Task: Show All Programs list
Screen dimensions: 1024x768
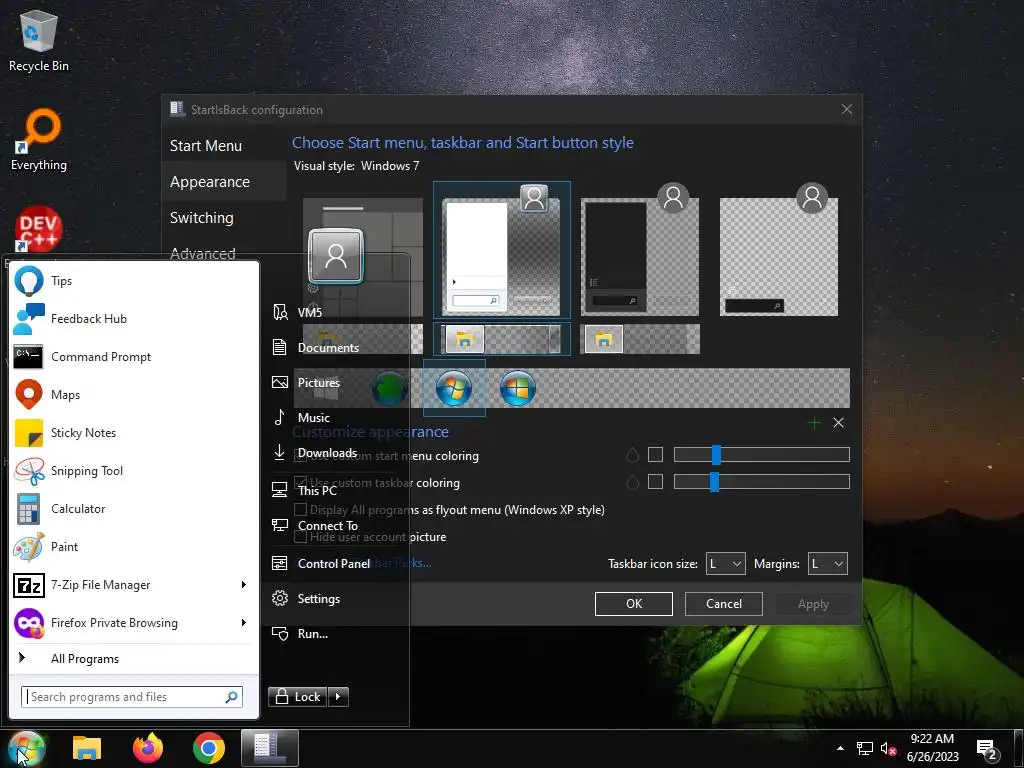Action: point(133,658)
